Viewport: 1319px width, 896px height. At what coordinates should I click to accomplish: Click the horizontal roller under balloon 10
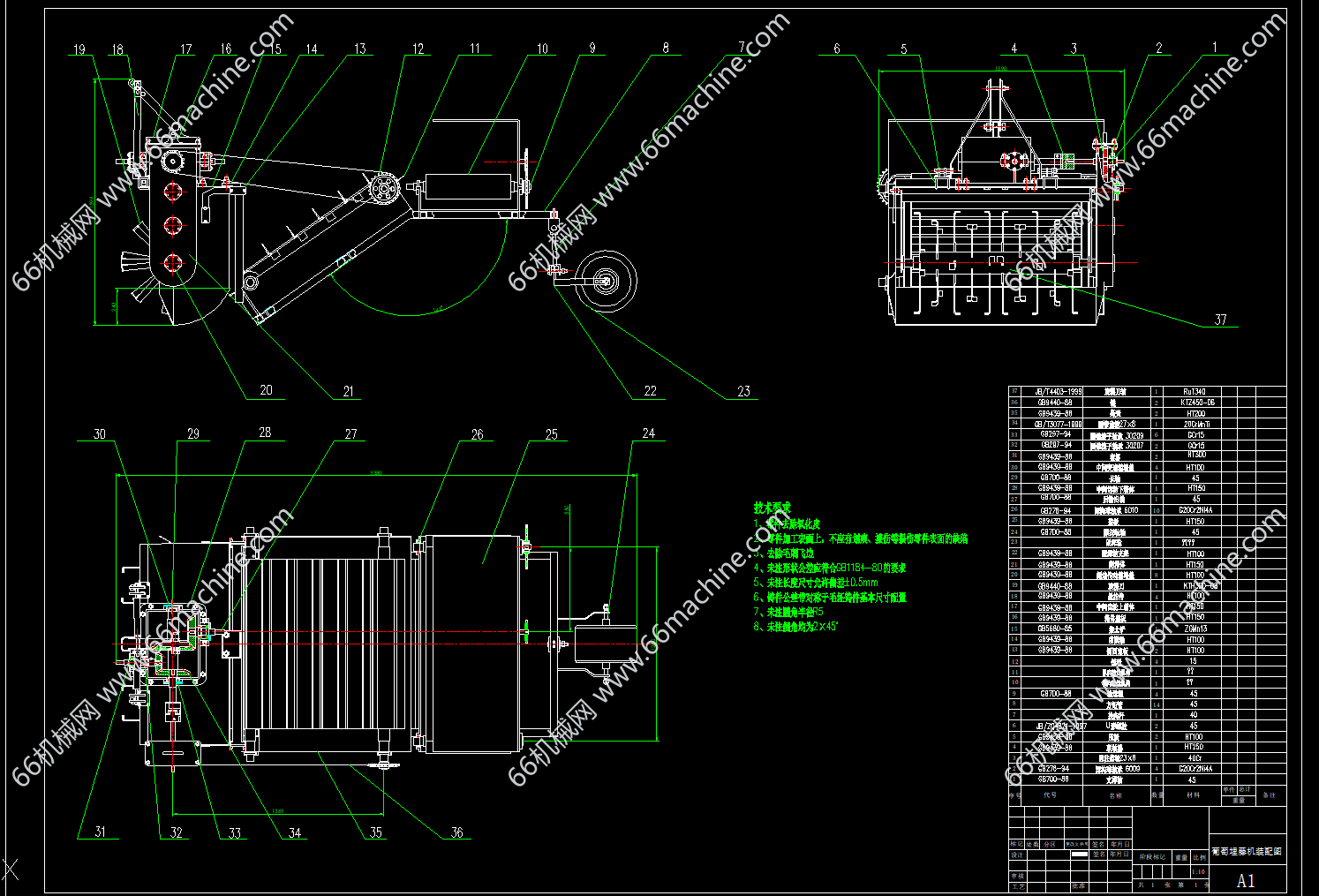tap(468, 188)
